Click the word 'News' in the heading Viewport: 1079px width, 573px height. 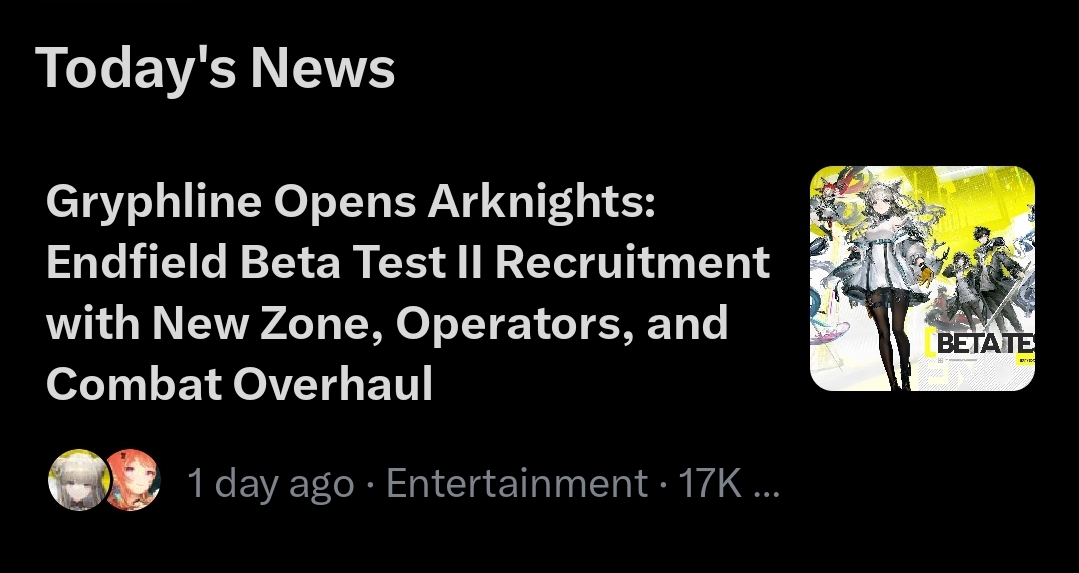tap(323, 69)
